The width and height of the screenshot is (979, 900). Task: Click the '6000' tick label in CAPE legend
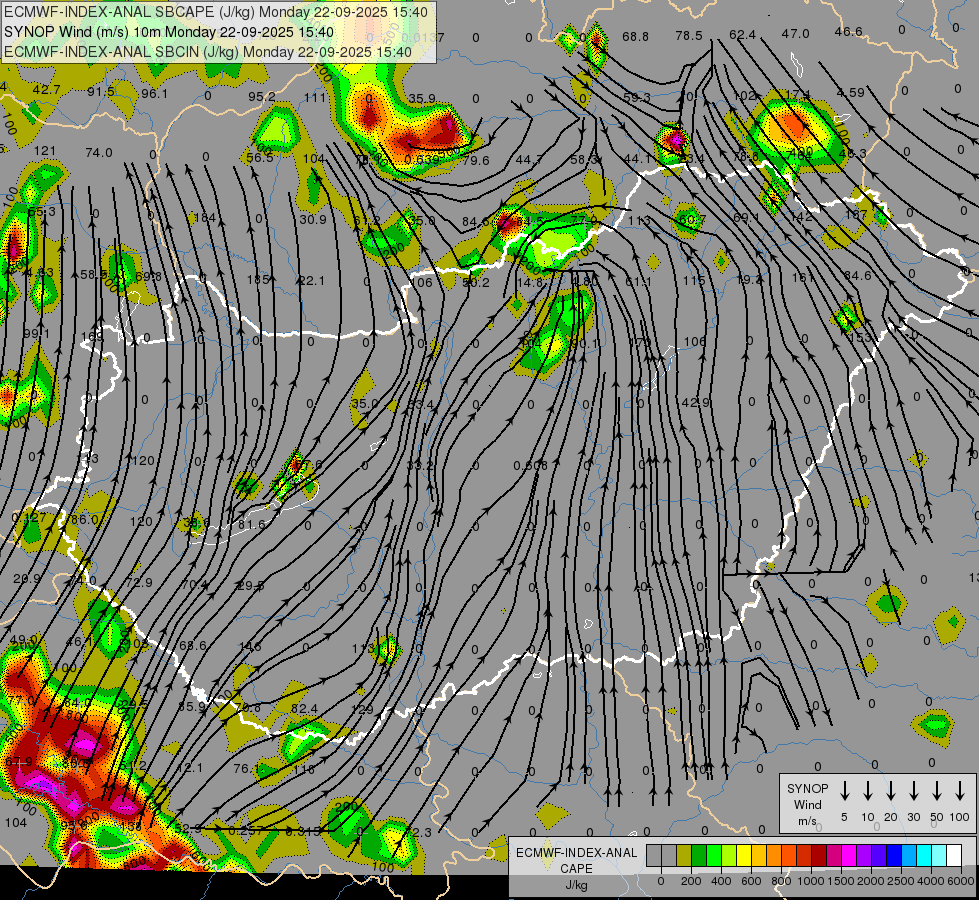[x=960, y=881]
